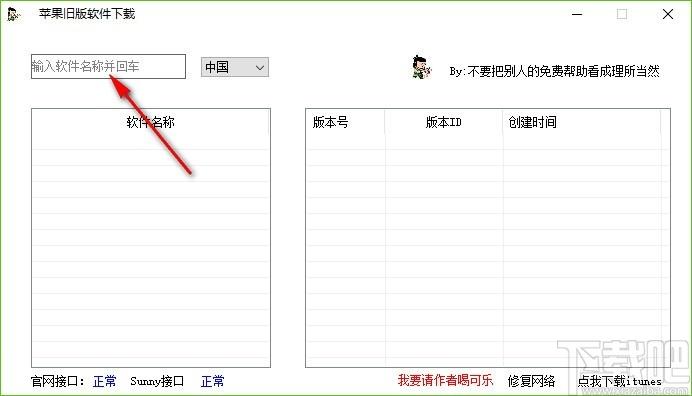
Task: Click the app icon in the title bar
Action: (x=13, y=14)
